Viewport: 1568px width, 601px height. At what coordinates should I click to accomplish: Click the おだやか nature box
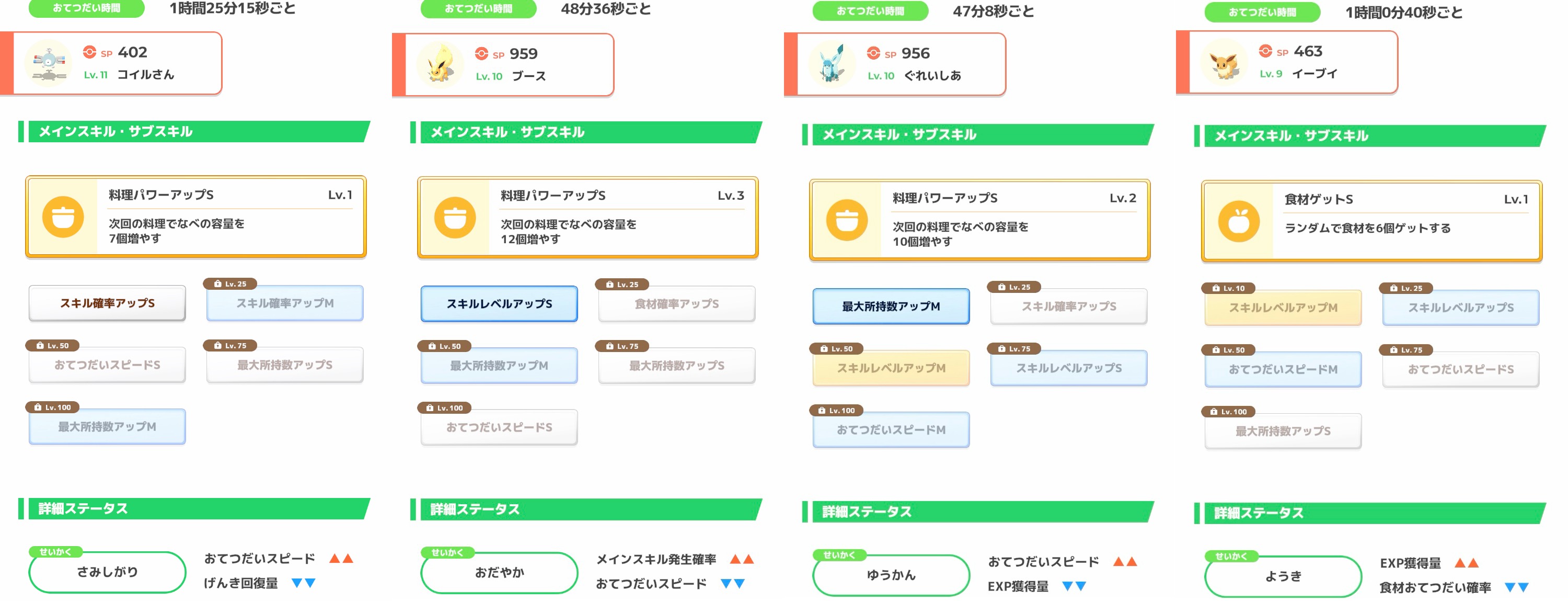pos(499,572)
